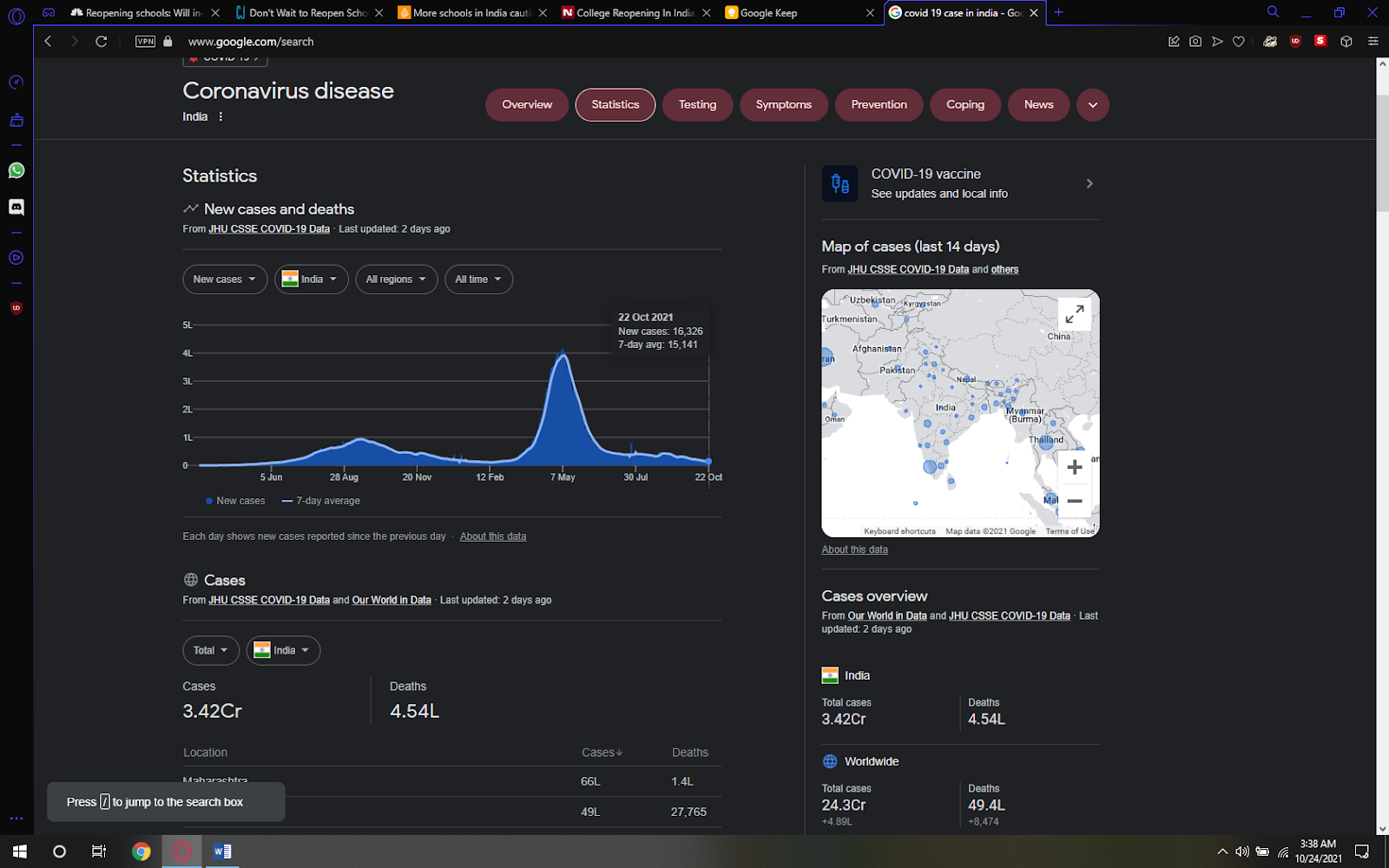The height and width of the screenshot is (868, 1389).
Task: Open Easy setup menu icon
Action: coord(1373,41)
